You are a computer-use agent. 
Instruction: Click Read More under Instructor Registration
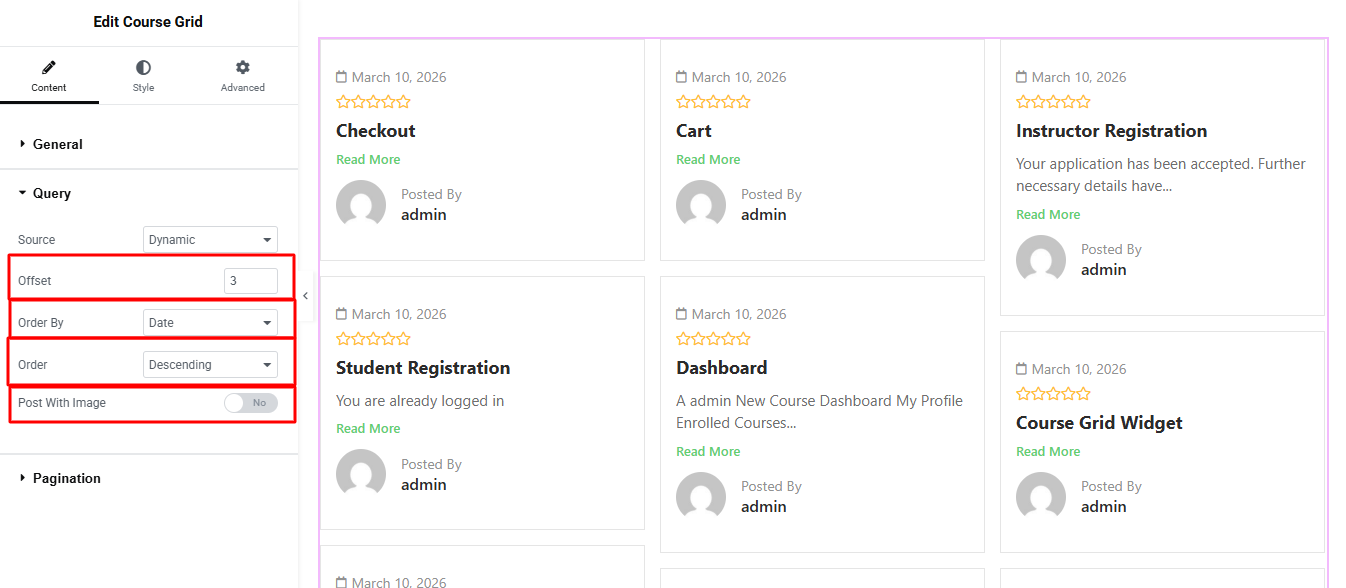(x=1048, y=214)
